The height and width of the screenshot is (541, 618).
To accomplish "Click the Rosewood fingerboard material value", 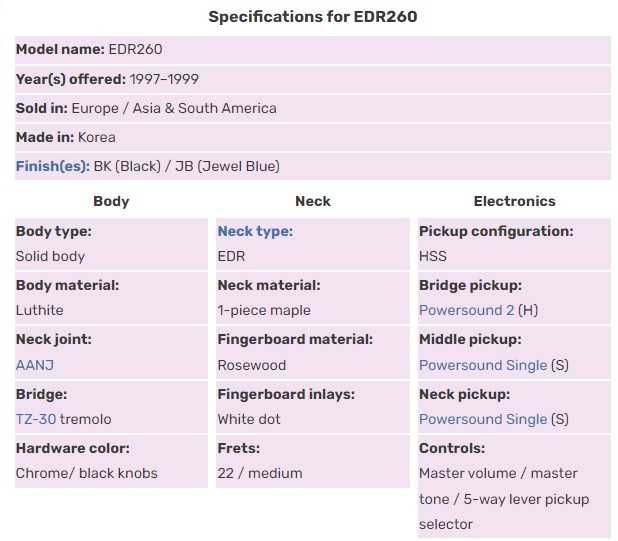I will pyautogui.click(x=252, y=365).
